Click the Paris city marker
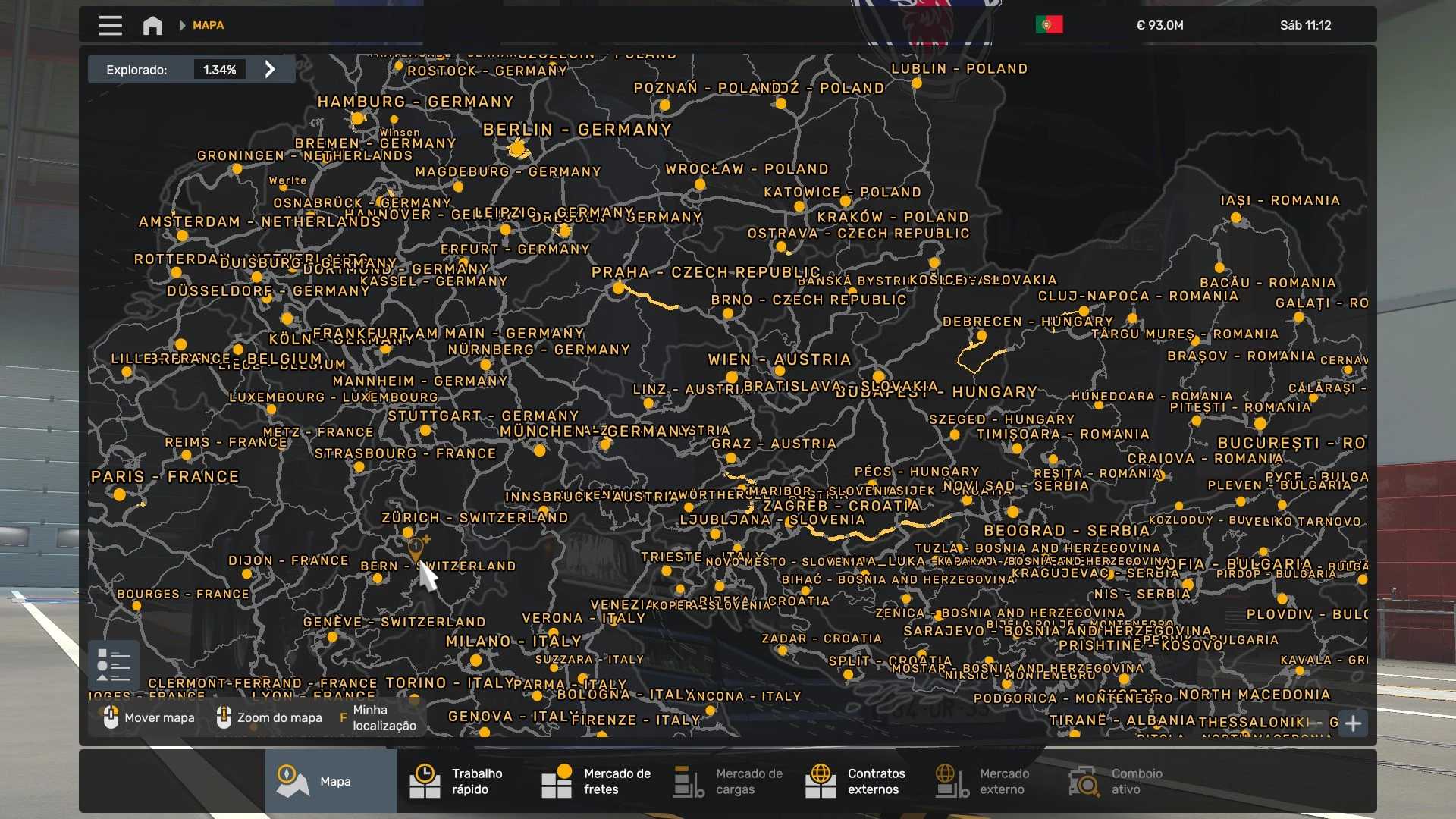 (x=119, y=494)
